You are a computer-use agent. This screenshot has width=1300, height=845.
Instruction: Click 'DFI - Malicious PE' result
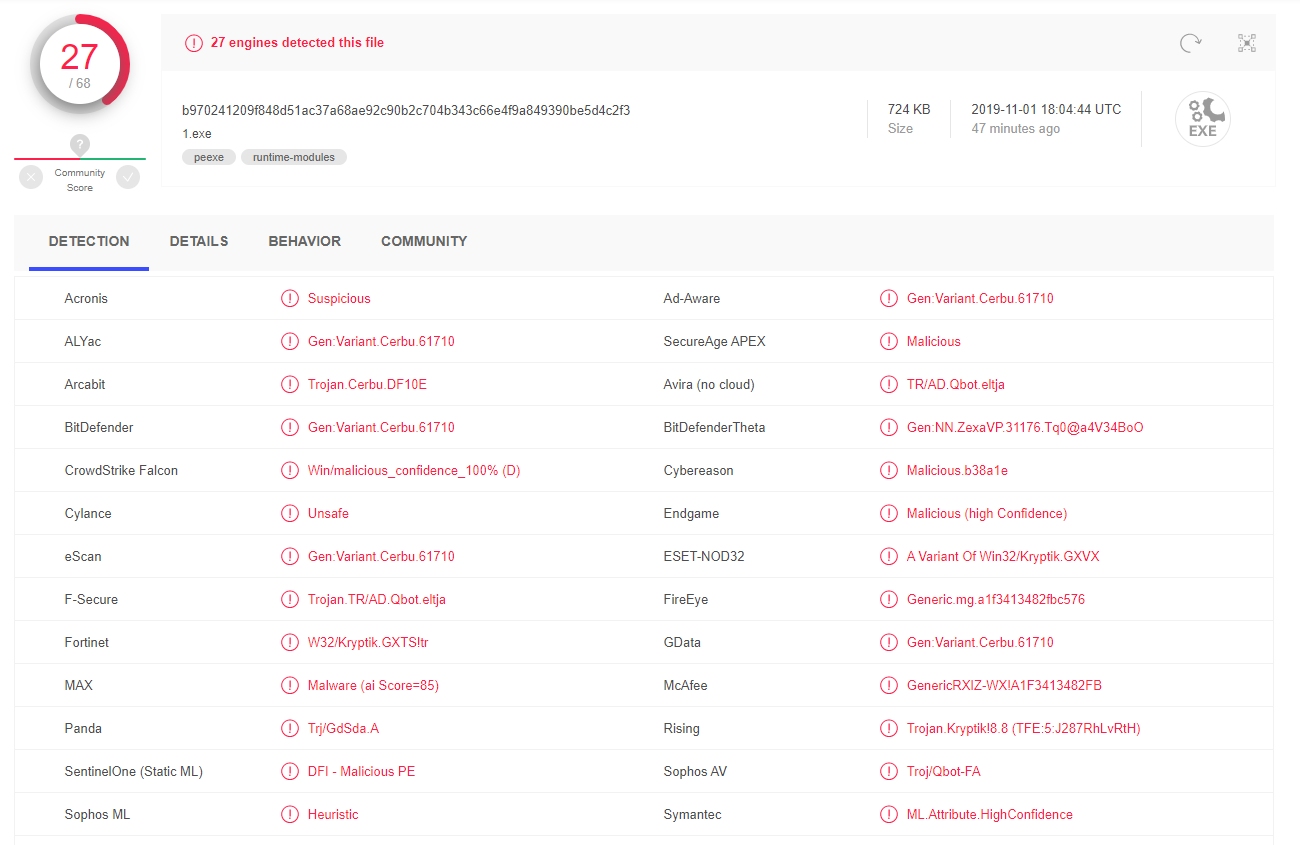click(361, 771)
